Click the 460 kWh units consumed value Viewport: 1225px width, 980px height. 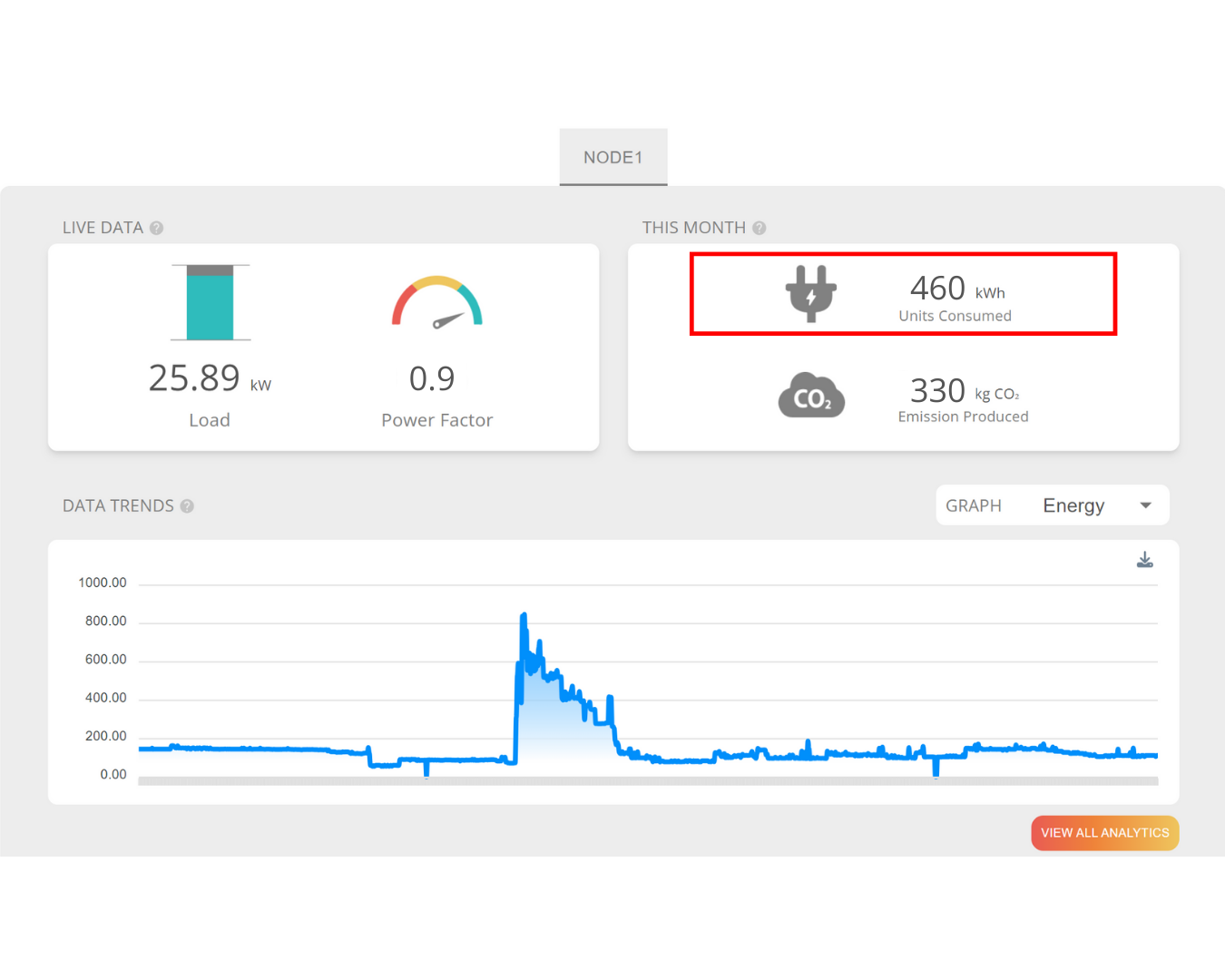point(938,289)
